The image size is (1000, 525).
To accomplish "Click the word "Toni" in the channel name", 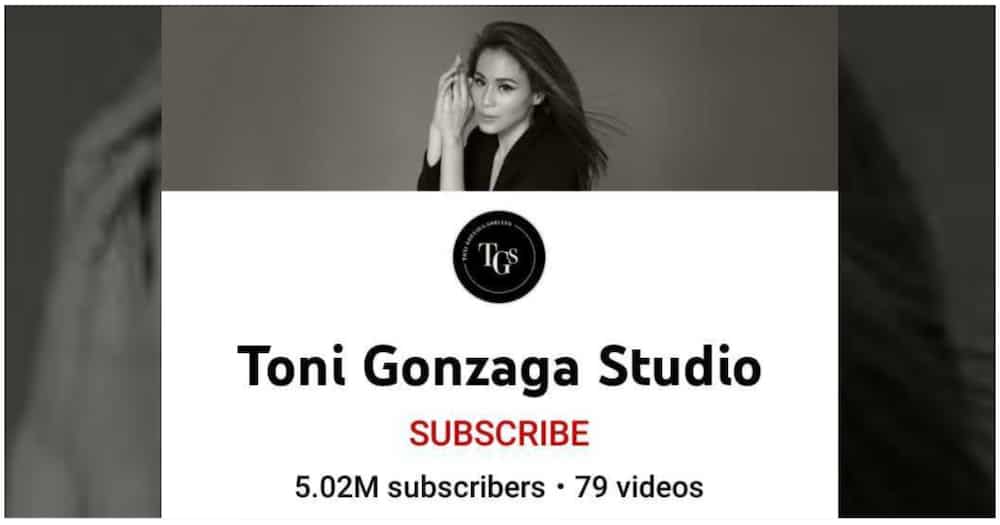I will [x=291, y=366].
